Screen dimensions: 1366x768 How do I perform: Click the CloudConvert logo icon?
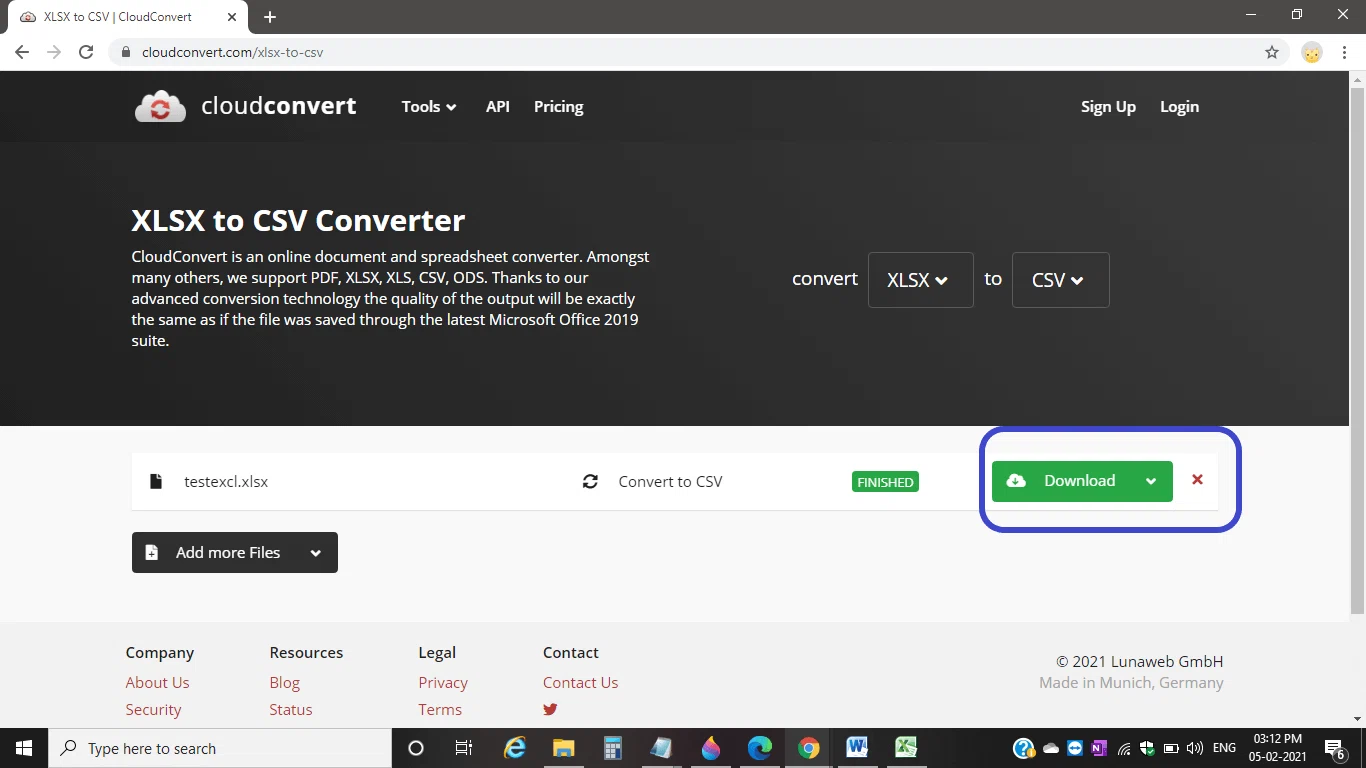160,106
